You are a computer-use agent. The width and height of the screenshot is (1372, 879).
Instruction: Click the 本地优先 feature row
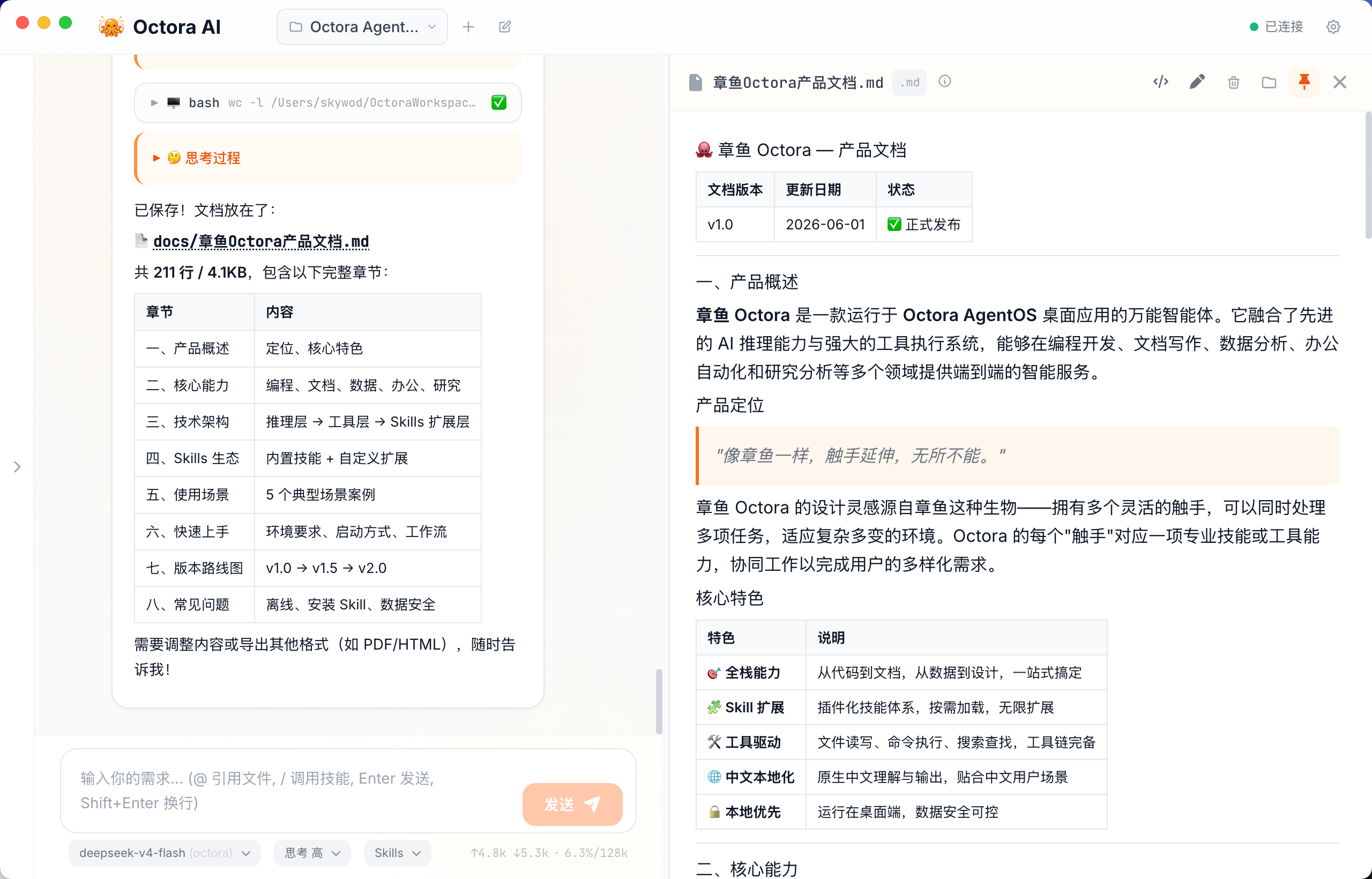pos(902,811)
